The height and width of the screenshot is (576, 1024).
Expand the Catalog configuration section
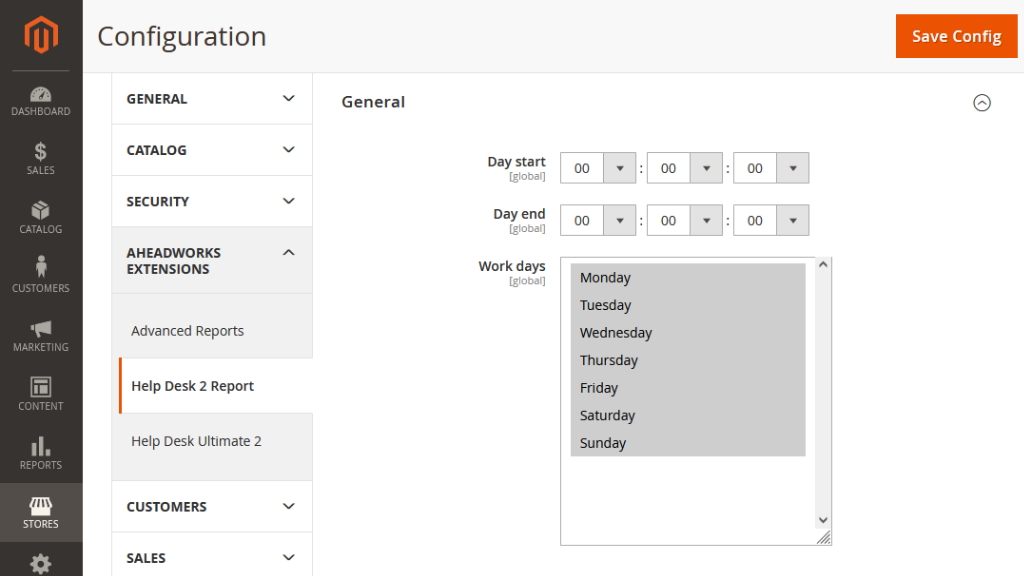212,150
